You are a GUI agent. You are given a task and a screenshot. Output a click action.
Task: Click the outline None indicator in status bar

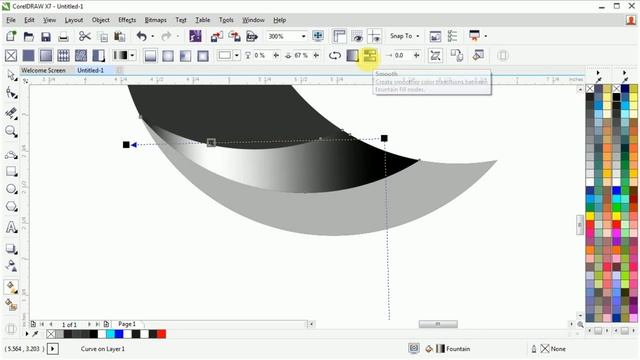click(x=553, y=349)
